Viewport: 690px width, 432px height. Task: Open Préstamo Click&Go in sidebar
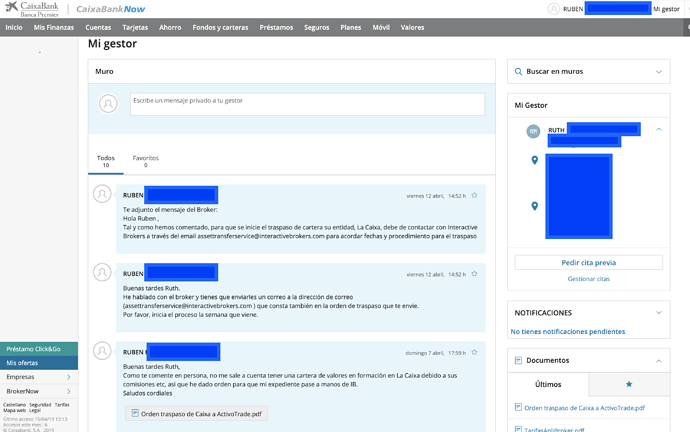[x=39, y=349]
